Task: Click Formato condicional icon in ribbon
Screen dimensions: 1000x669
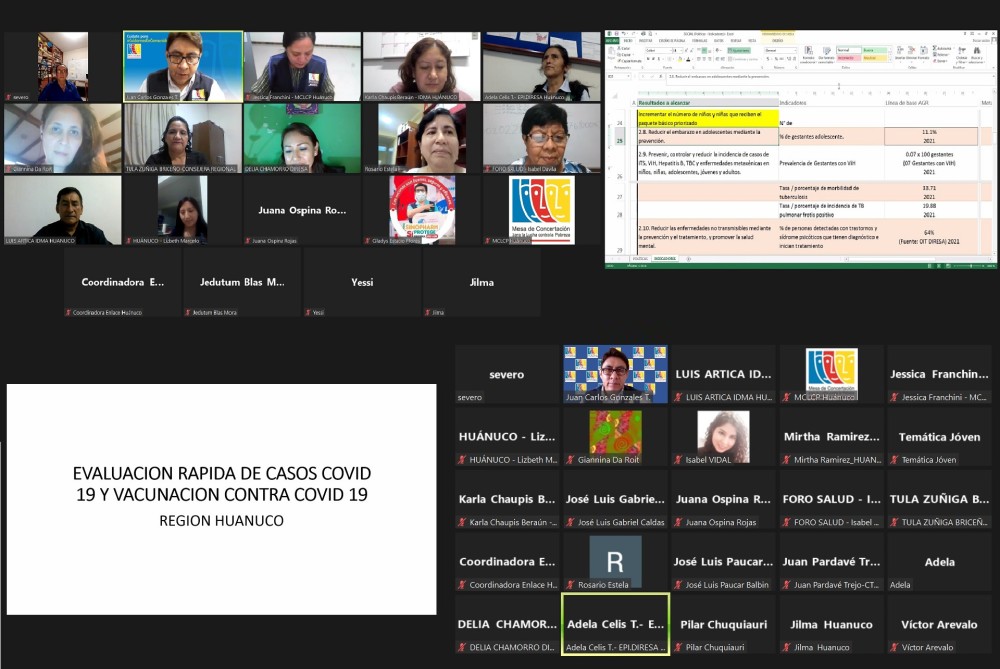Action: tap(808, 52)
